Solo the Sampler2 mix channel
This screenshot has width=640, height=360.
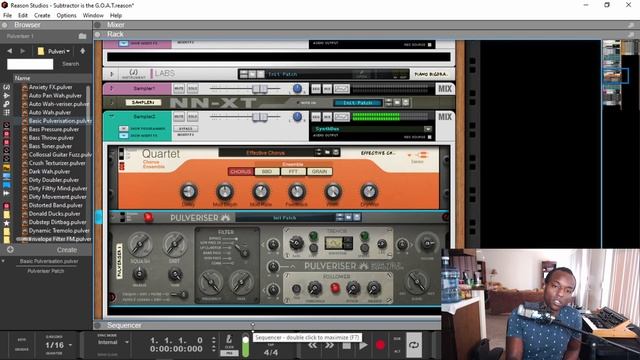click(192, 117)
